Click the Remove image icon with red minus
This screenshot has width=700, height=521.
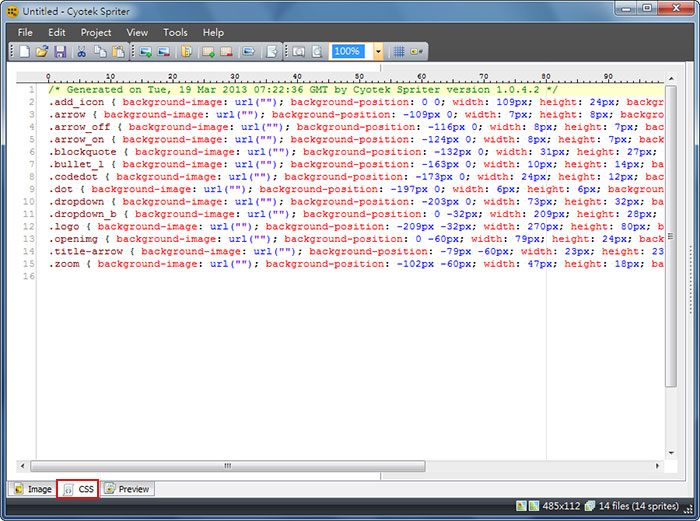[x=164, y=52]
